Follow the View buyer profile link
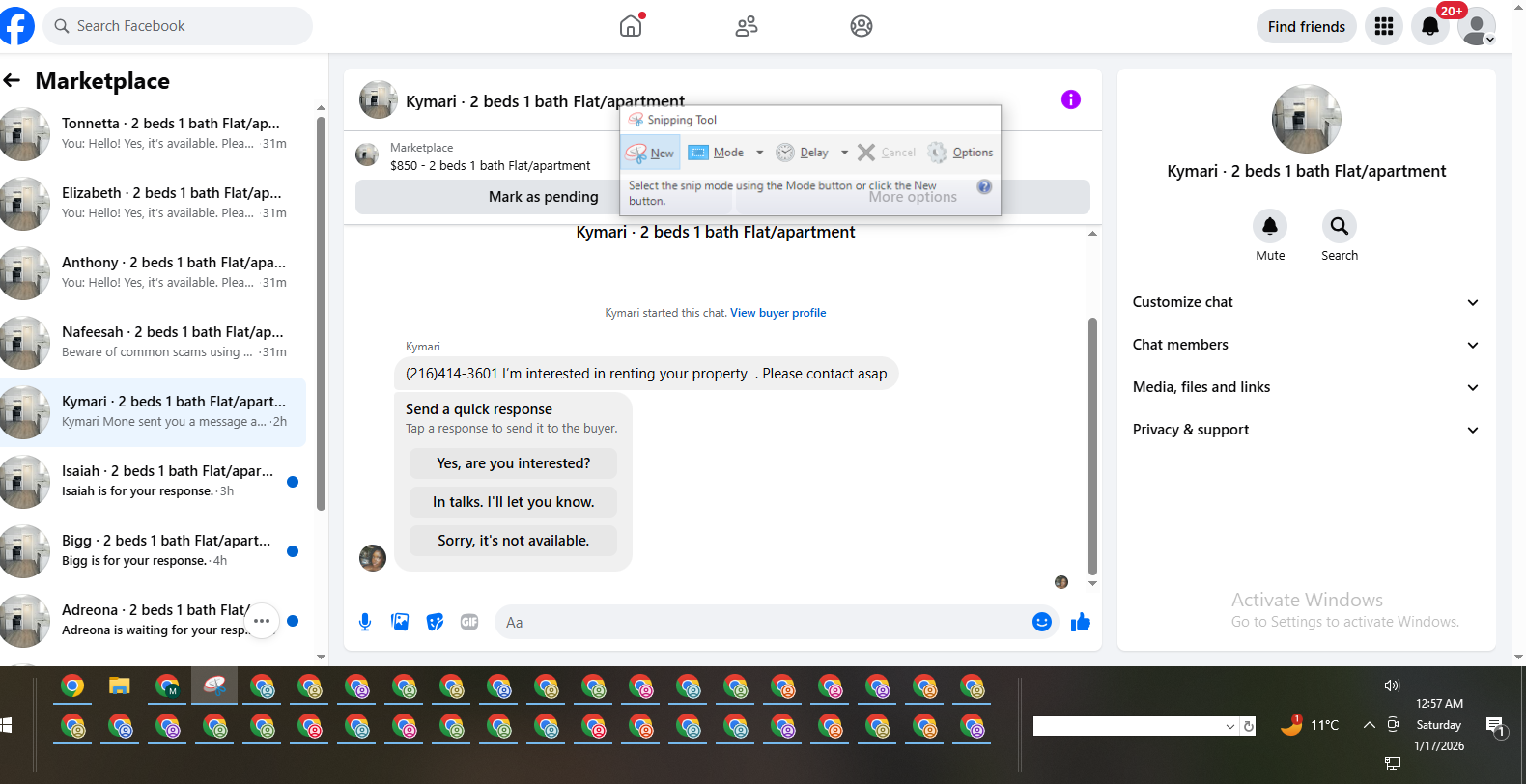 tap(778, 313)
